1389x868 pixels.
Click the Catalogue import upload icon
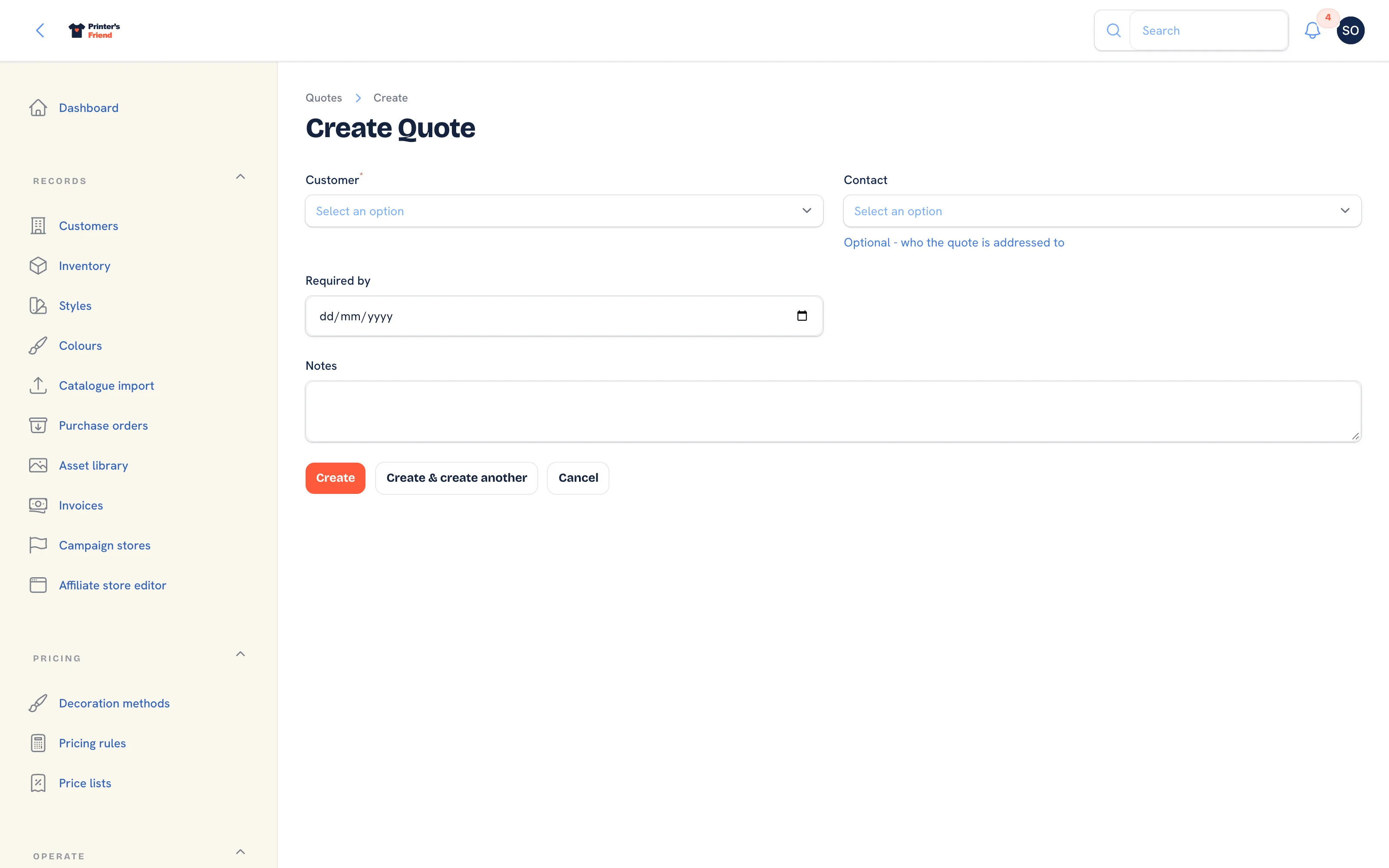[x=39, y=386]
